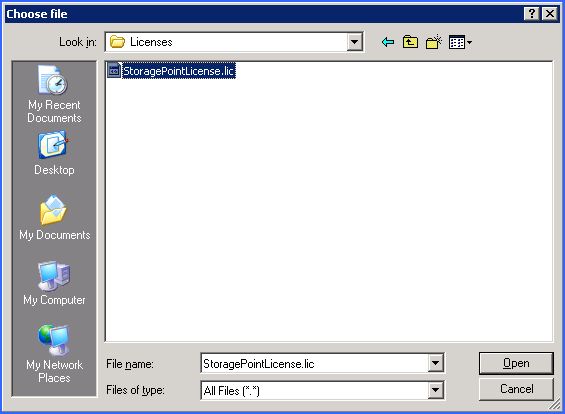Click the Files of type label

click(x=135, y=390)
